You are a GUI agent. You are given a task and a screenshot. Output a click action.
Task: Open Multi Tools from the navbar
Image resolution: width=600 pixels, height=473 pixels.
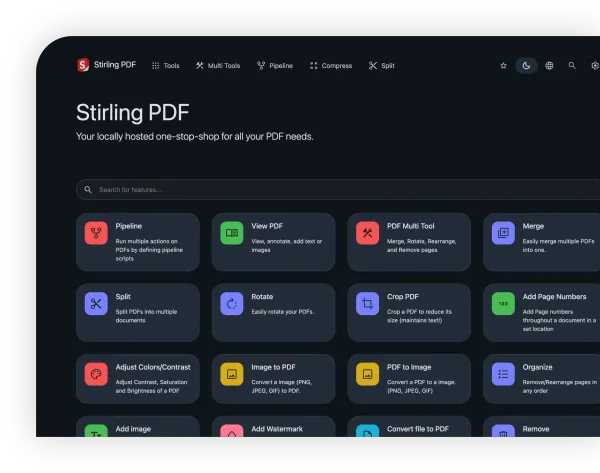(x=218, y=66)
